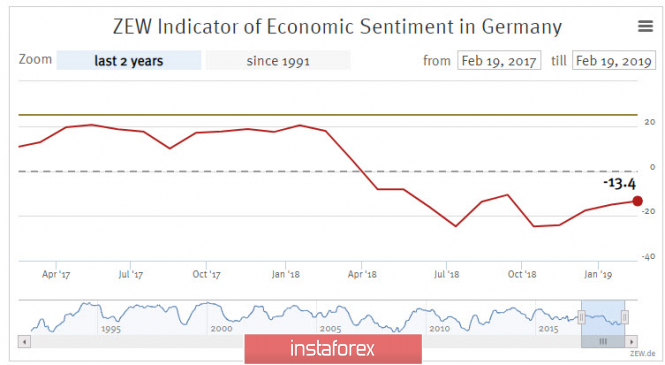Grab the left navigator range handle
The width and height of the screenshot is (665, 365).
point(581,317)
